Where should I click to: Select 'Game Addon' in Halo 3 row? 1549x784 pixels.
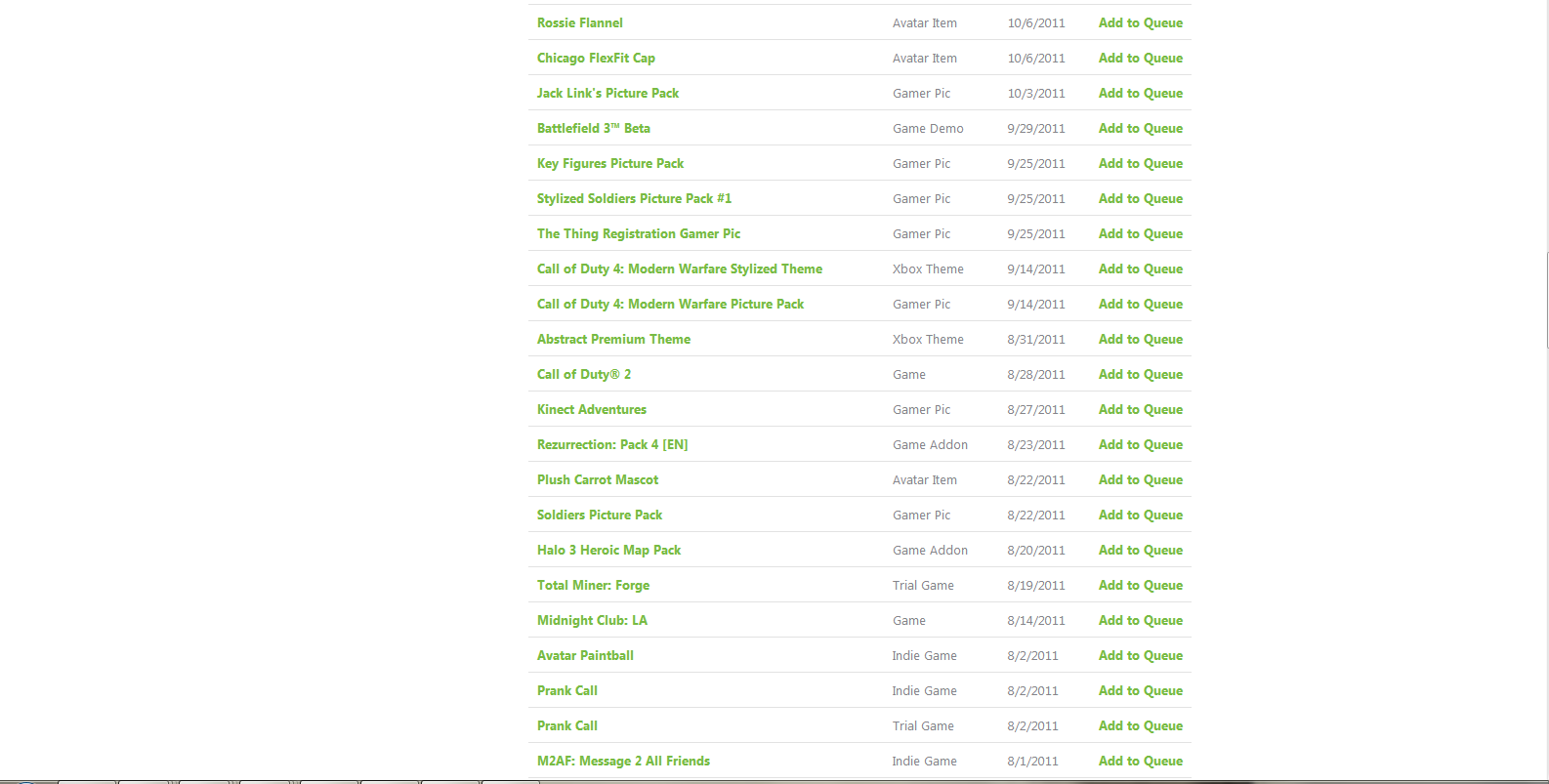pos(930,550)
